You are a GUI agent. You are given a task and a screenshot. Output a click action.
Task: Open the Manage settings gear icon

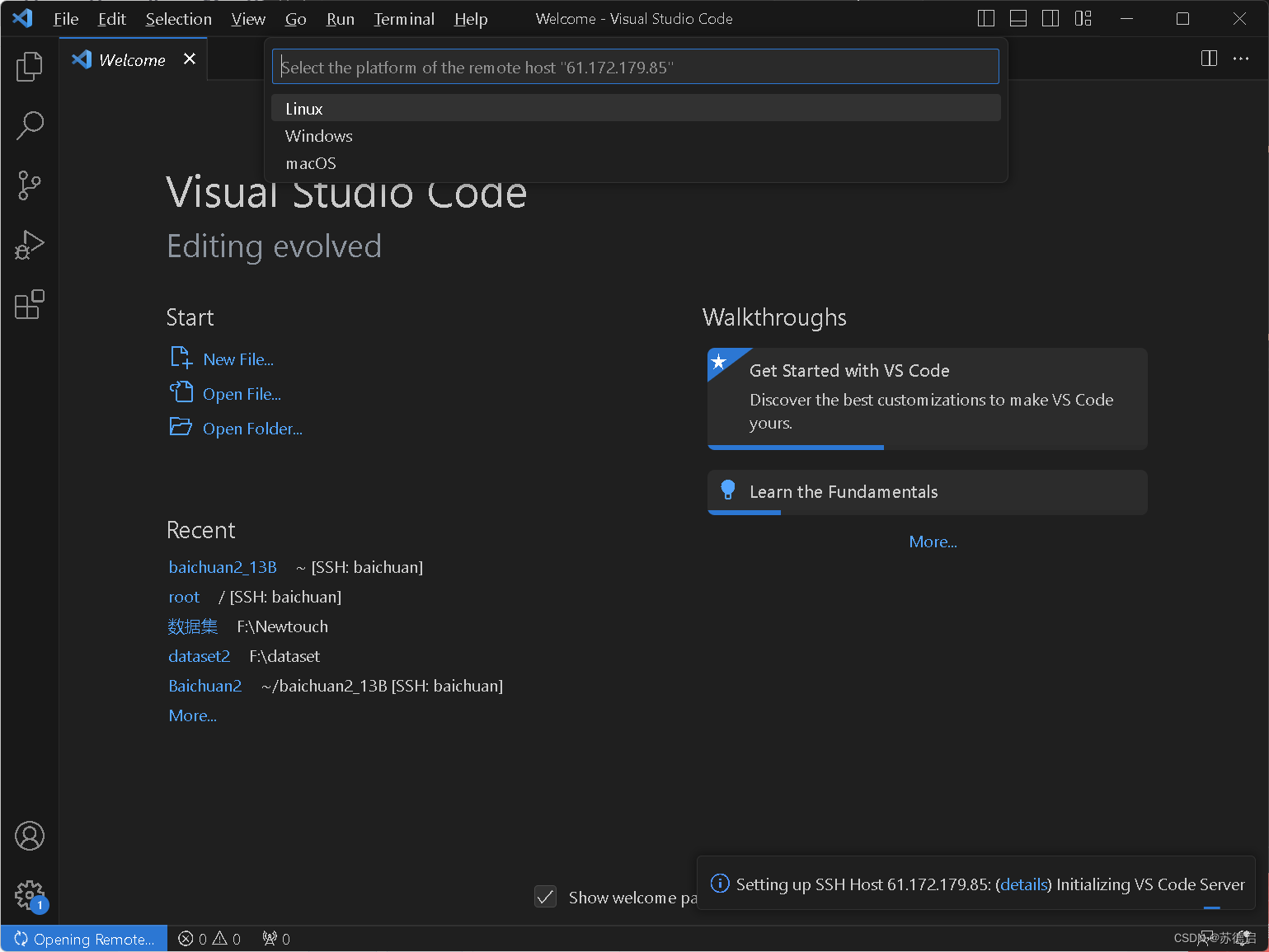[30, 896]
